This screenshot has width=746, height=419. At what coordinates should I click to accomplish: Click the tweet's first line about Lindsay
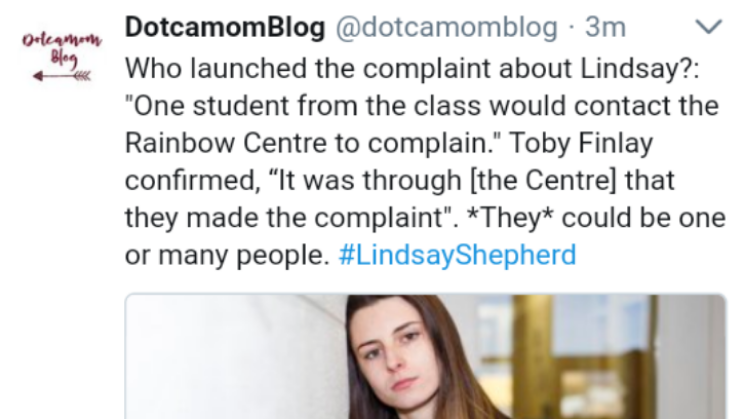point(412,68)
